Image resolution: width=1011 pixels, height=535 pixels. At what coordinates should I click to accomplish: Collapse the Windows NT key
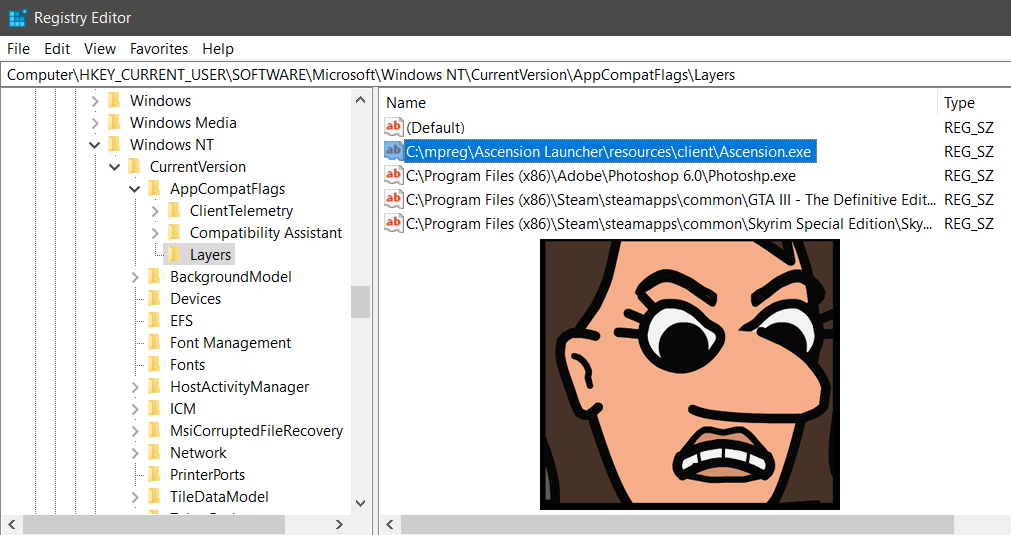95,145
